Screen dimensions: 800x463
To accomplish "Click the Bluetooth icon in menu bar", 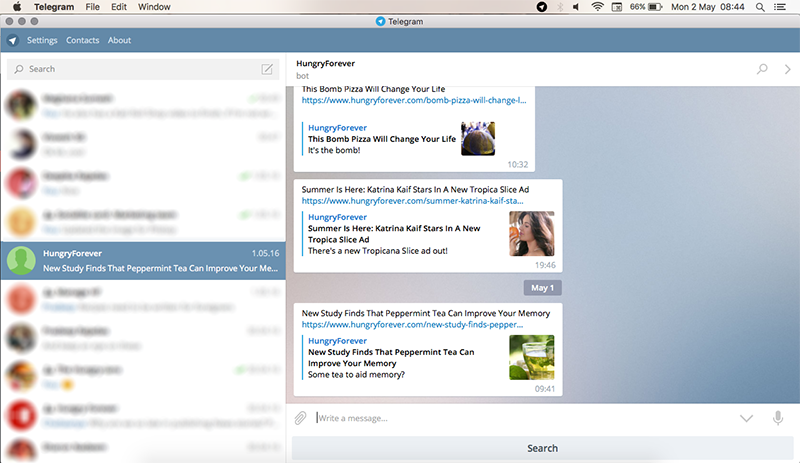I will [560, 7].
